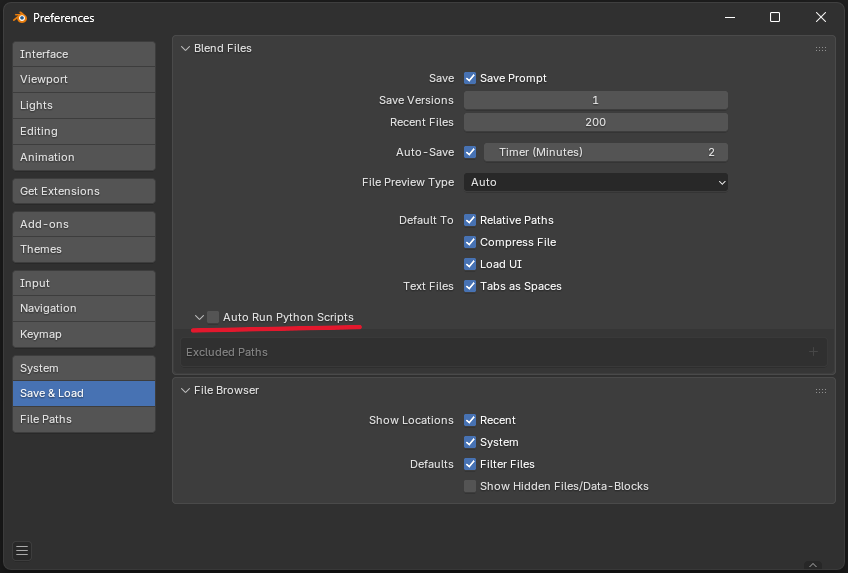Viewport: 848px width, 573px height.
Task: Open File Preview Type dropdown
Action: click(595, 183)
